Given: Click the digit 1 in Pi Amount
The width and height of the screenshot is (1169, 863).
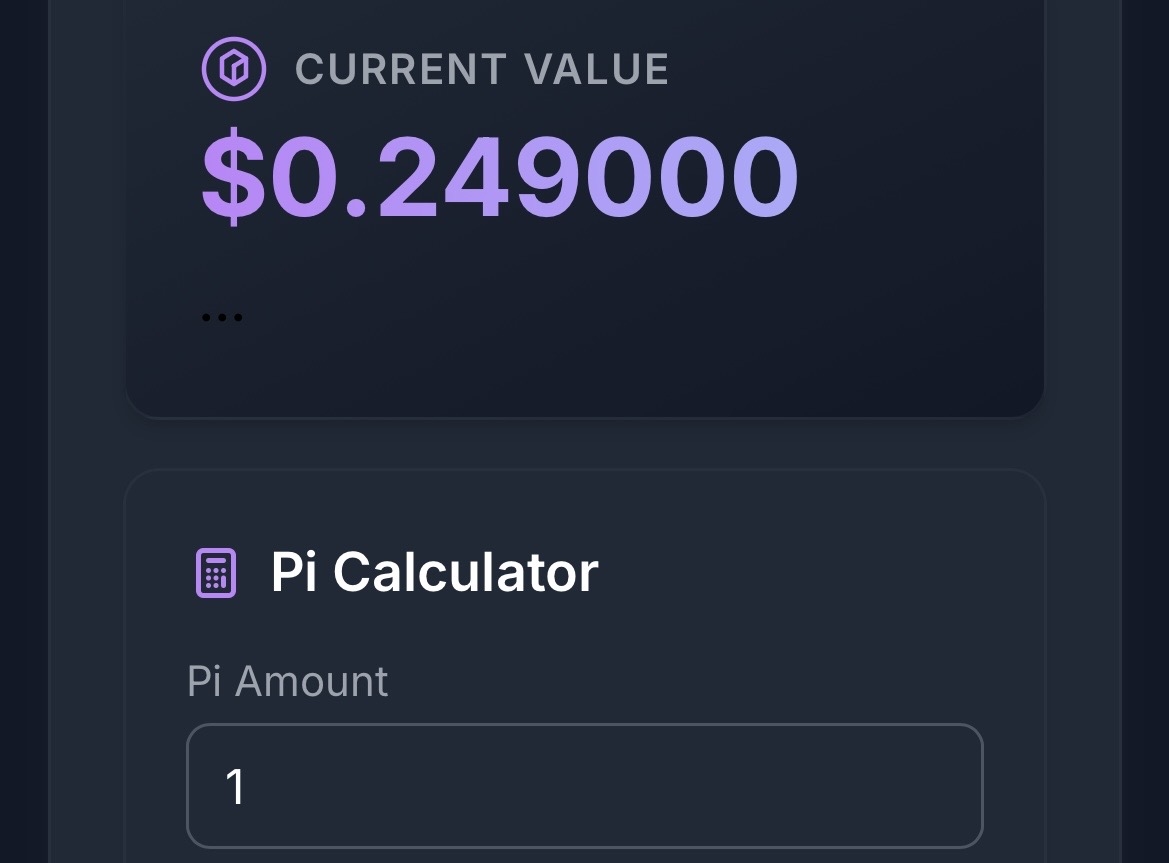Looking at the screenshot, I should point(235,787).
